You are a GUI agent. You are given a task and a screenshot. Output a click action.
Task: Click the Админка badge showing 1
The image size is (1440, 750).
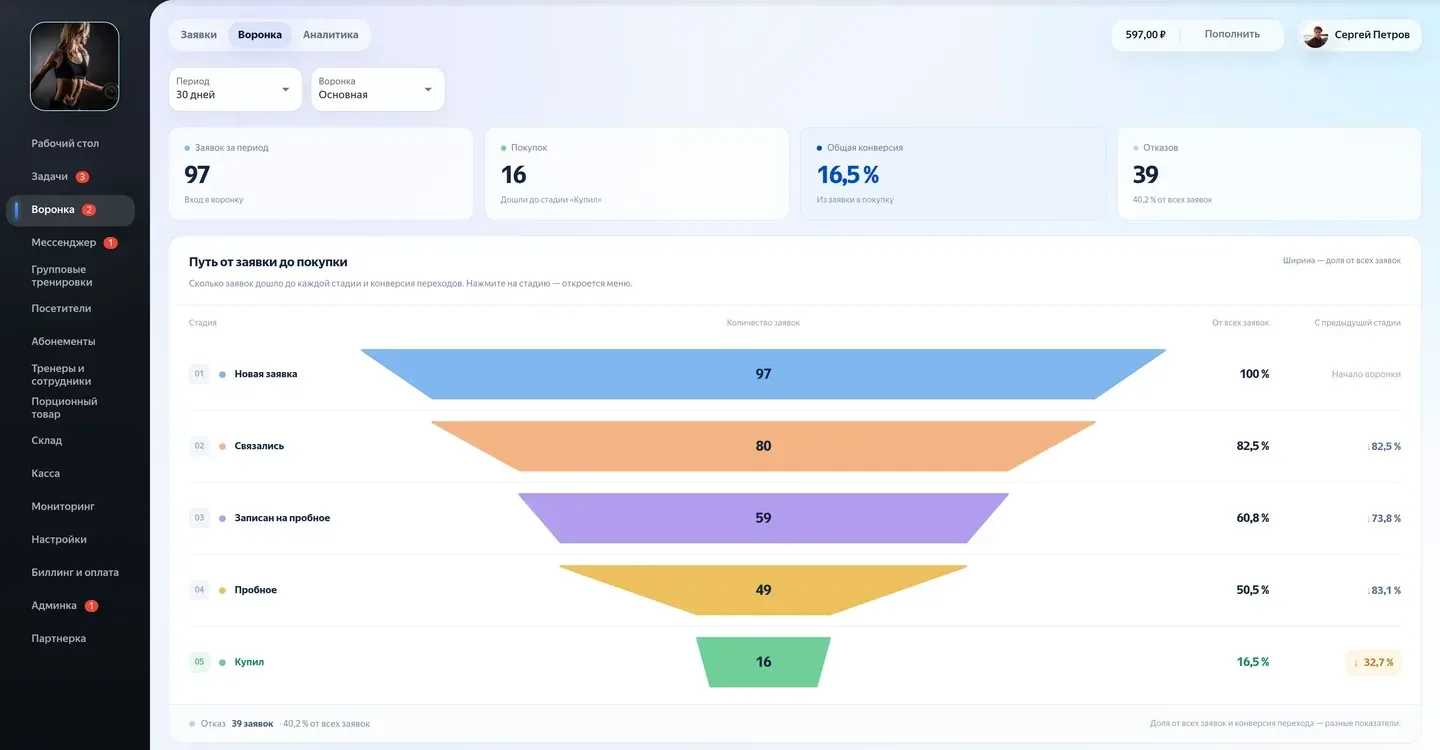click(91, 606)
